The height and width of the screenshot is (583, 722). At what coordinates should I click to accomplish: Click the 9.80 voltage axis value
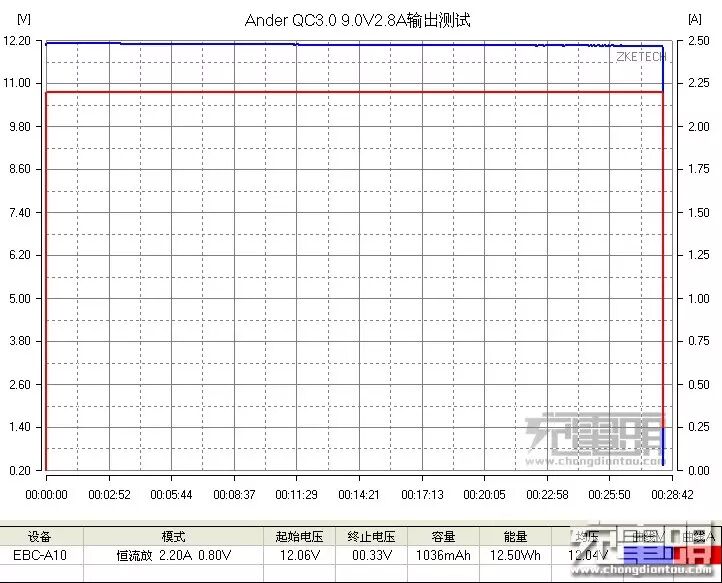20,126
